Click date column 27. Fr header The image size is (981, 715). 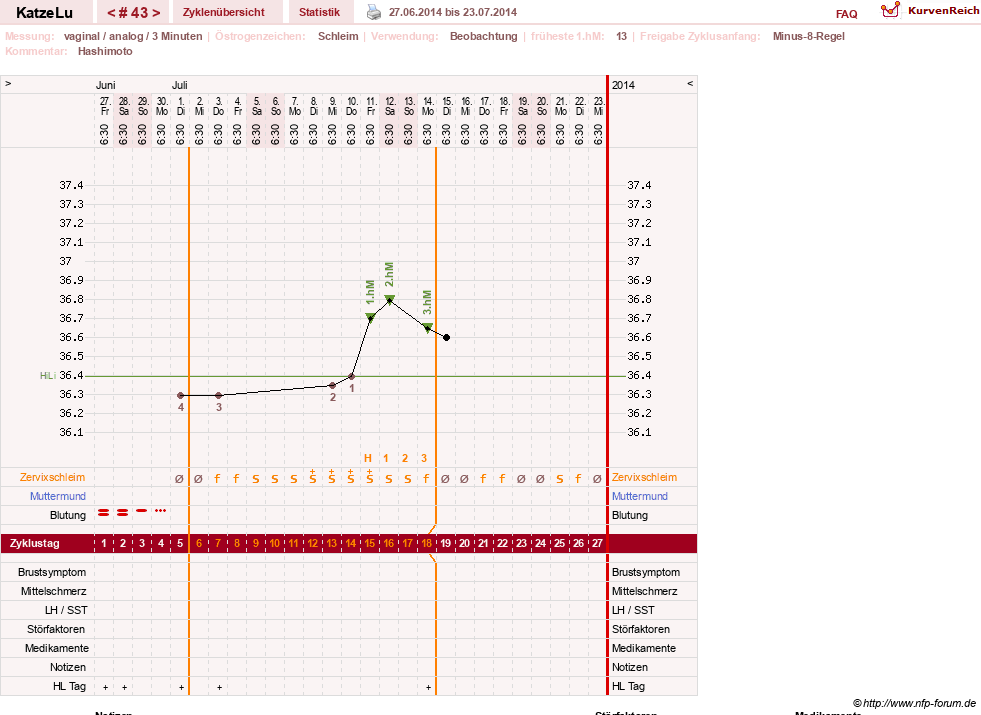[x=105, y=106]
